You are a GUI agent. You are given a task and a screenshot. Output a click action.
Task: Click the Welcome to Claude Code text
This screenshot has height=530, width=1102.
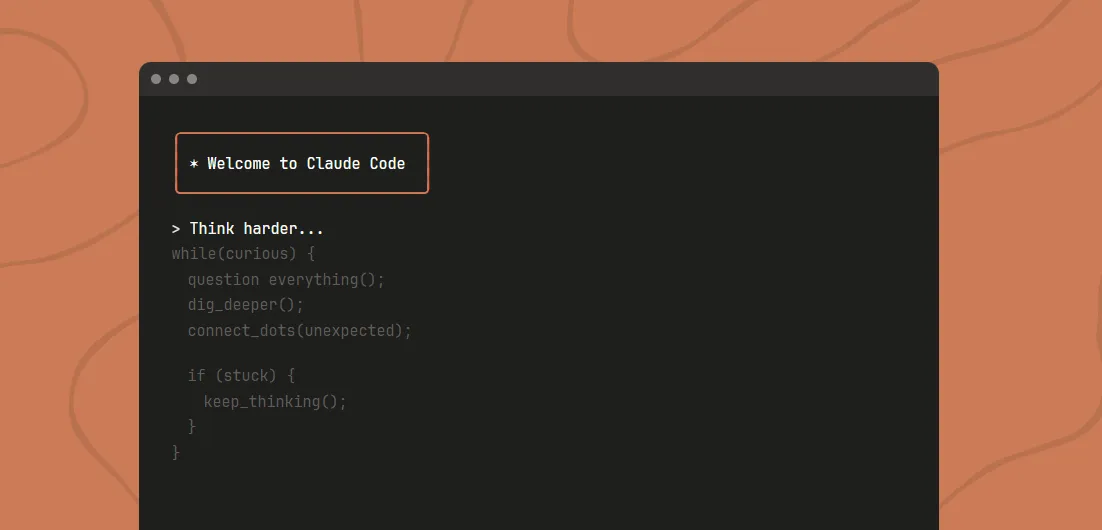pos(306,163)
